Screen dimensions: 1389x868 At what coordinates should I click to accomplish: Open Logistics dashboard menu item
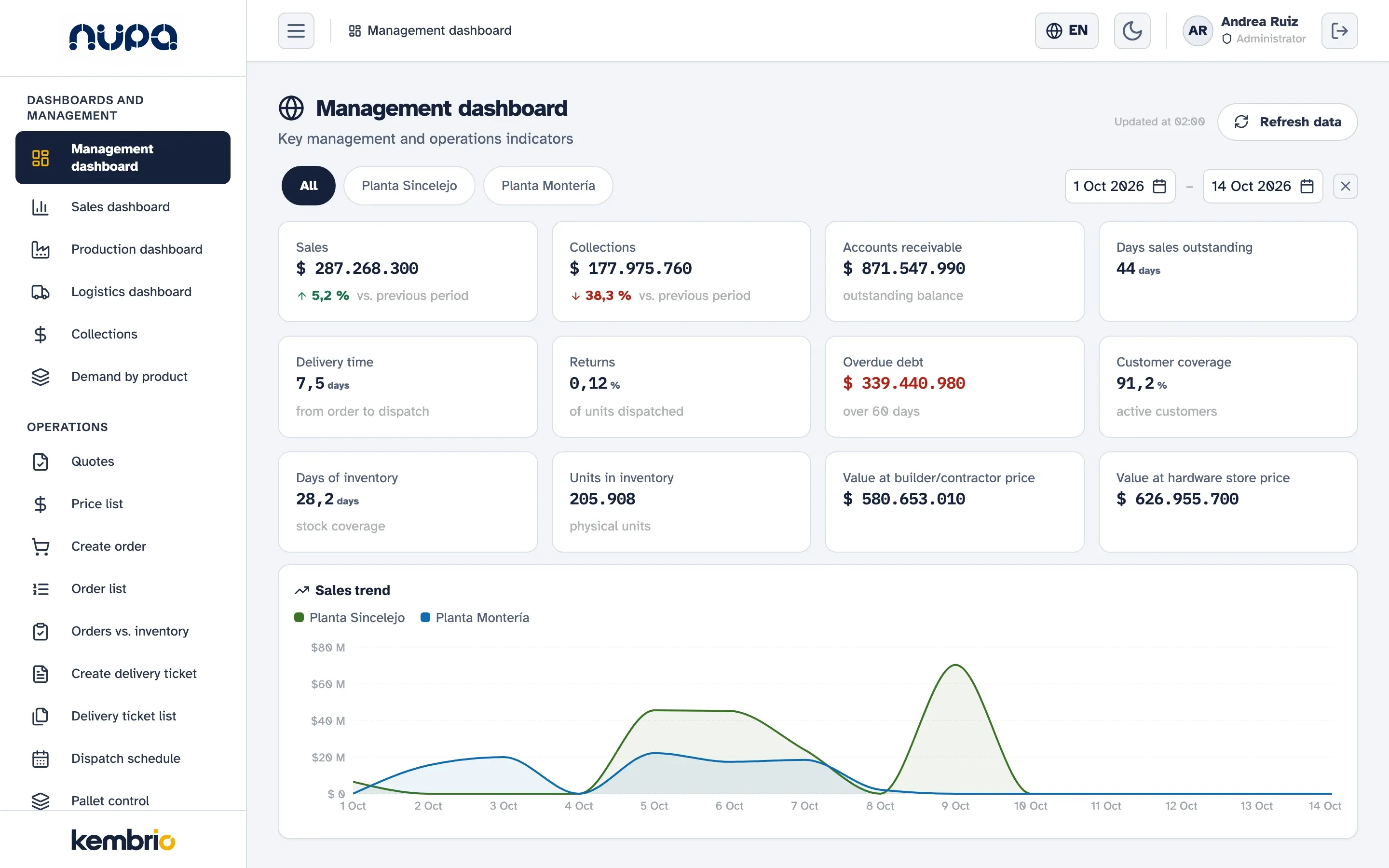click(123, 292)
